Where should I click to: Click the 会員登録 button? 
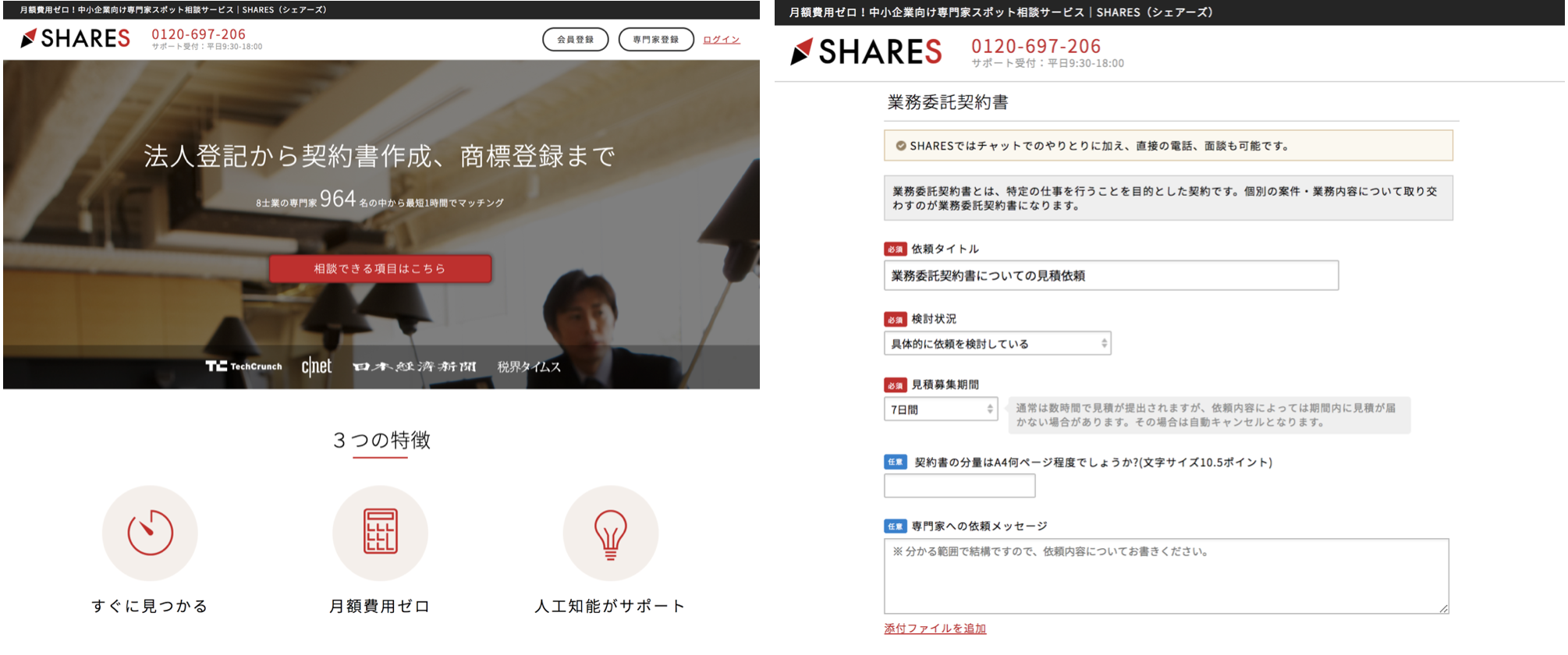[x=575, y=40]
